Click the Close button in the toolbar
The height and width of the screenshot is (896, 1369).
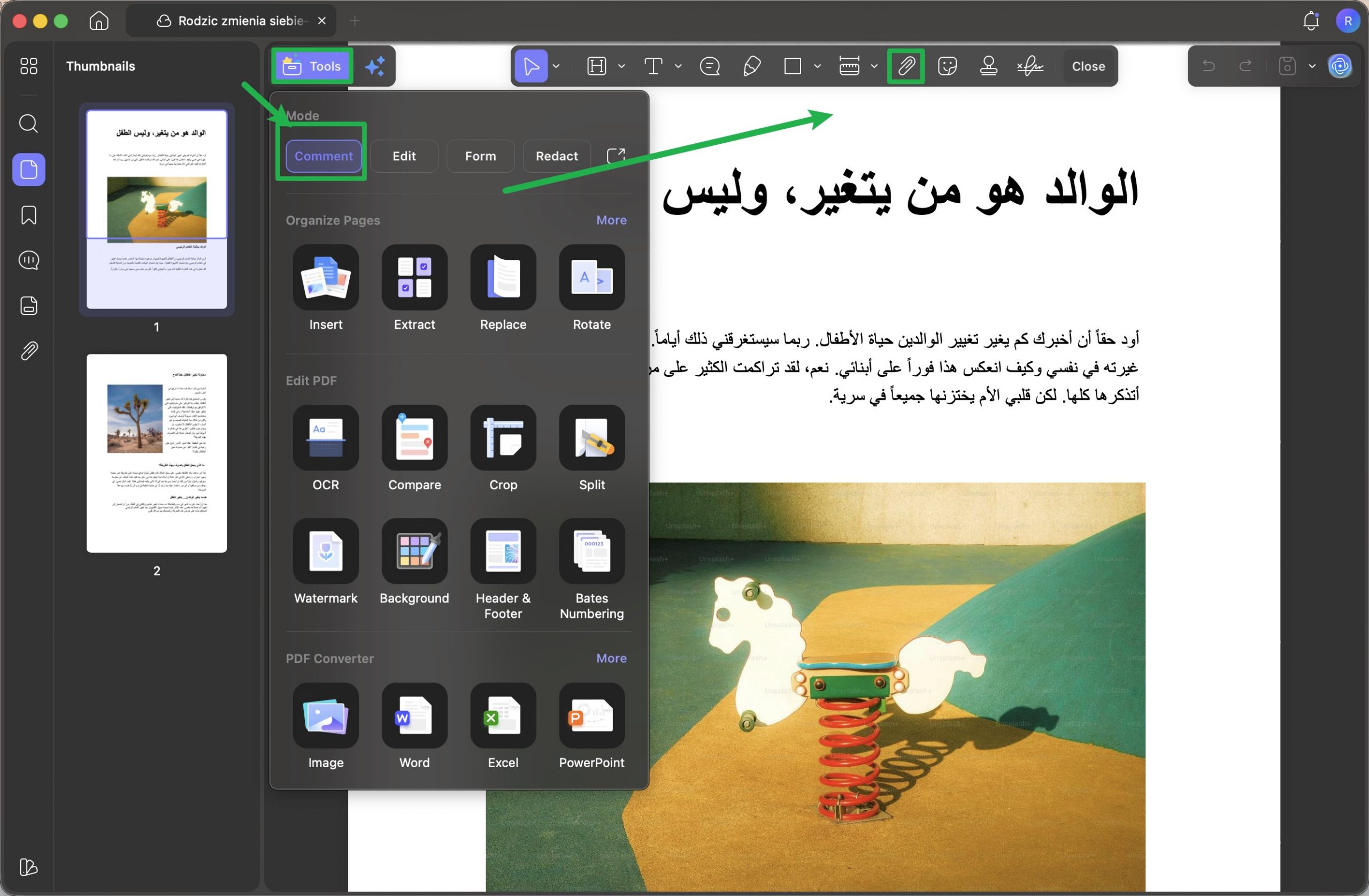[x=1088, y=66]
